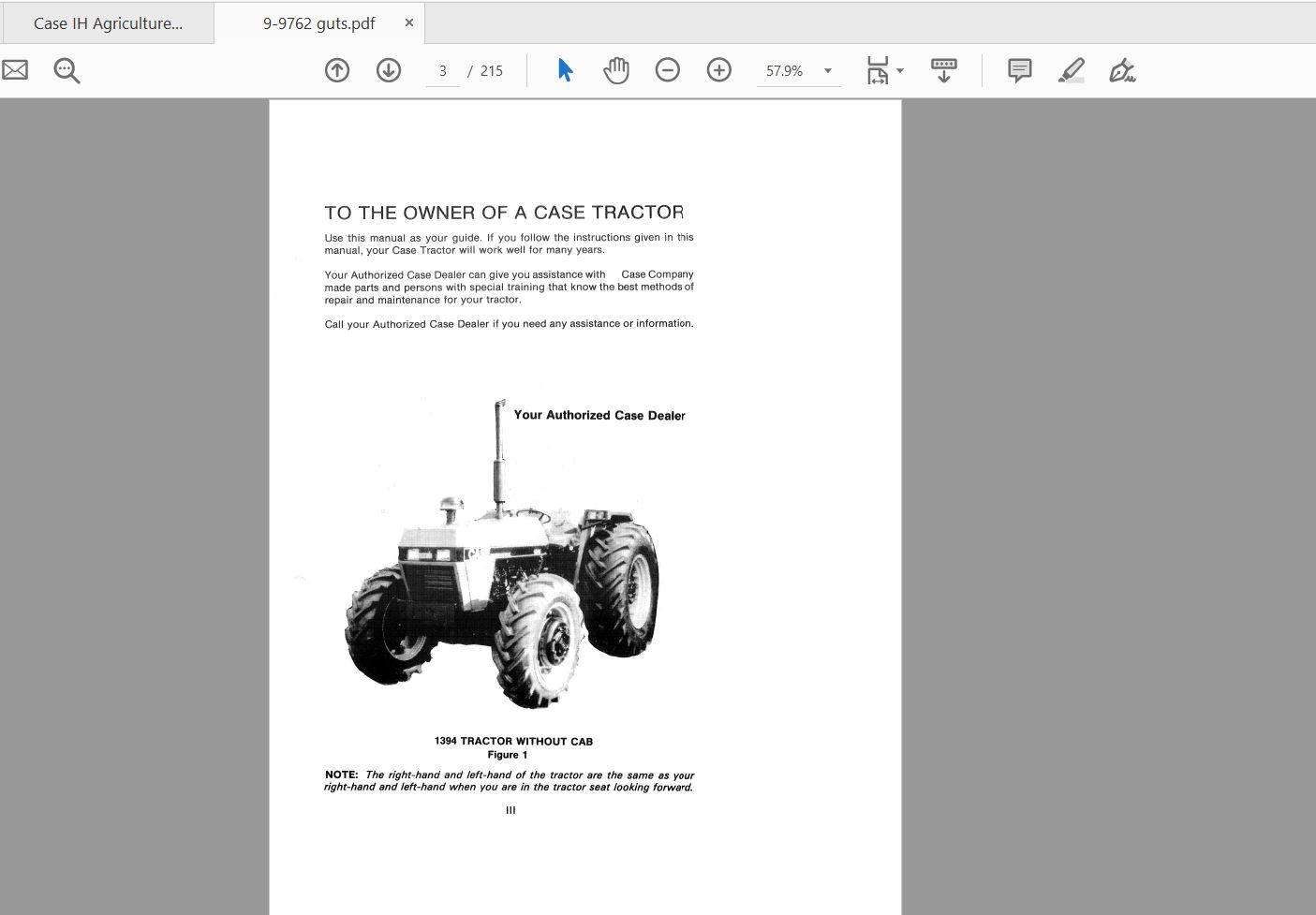This screenshot has height=915, width=1316.
Task: Select the 9-9762 guts.pdf tab
Action: coord(318,23)
